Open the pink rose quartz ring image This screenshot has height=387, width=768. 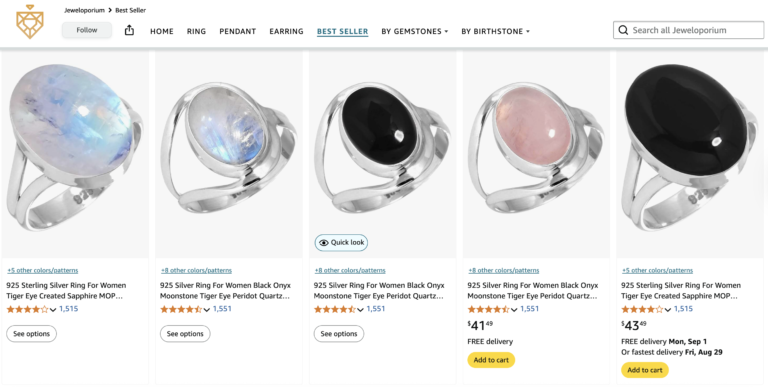click(536, 154)
